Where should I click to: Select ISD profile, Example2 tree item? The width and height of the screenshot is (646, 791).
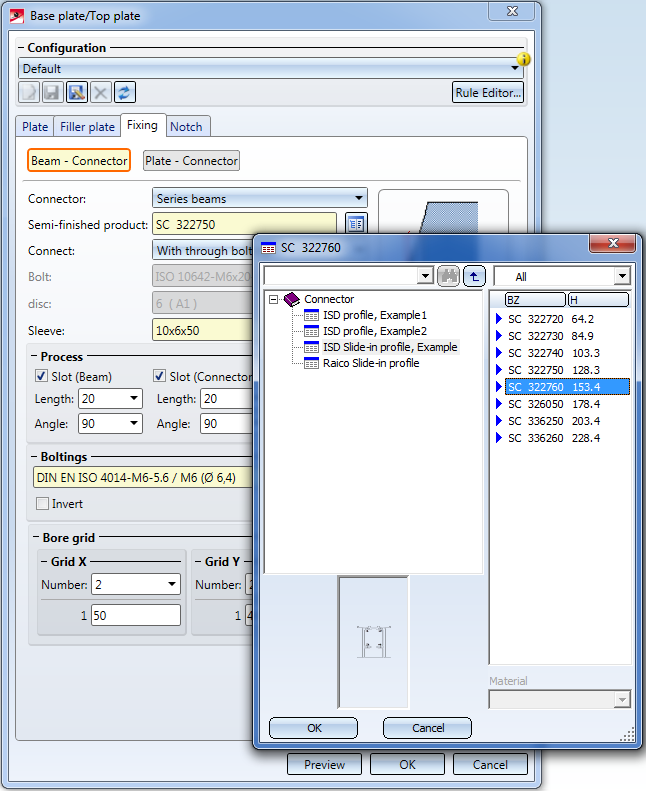375,331
